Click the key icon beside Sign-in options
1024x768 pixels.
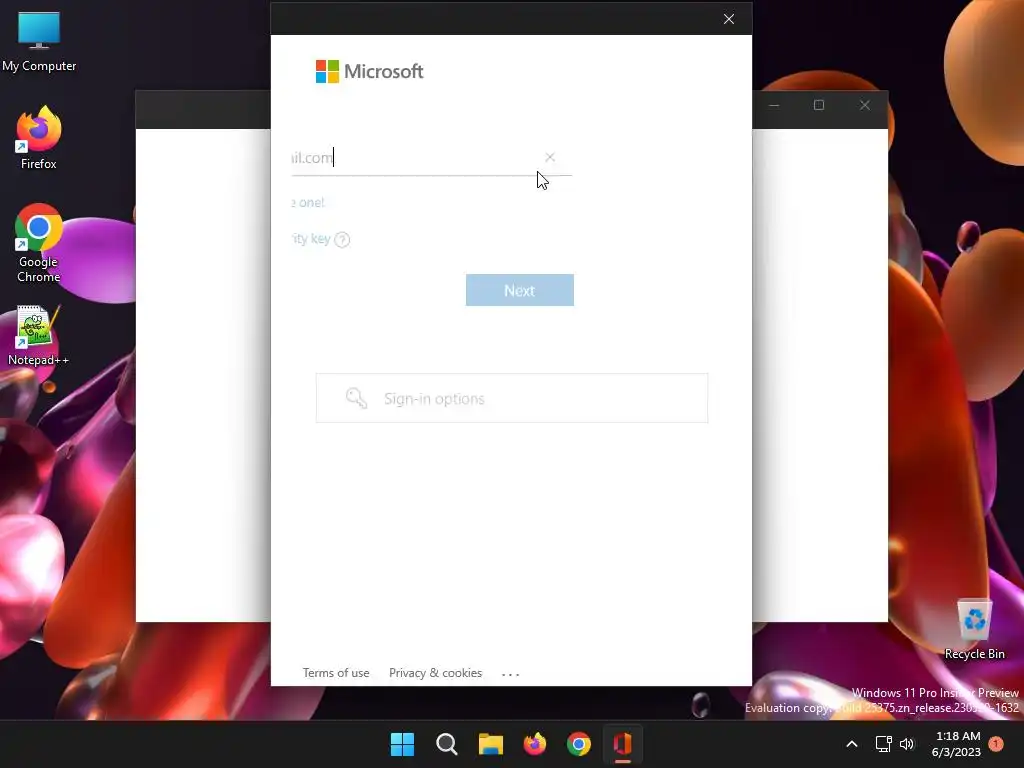click(357, 398)
